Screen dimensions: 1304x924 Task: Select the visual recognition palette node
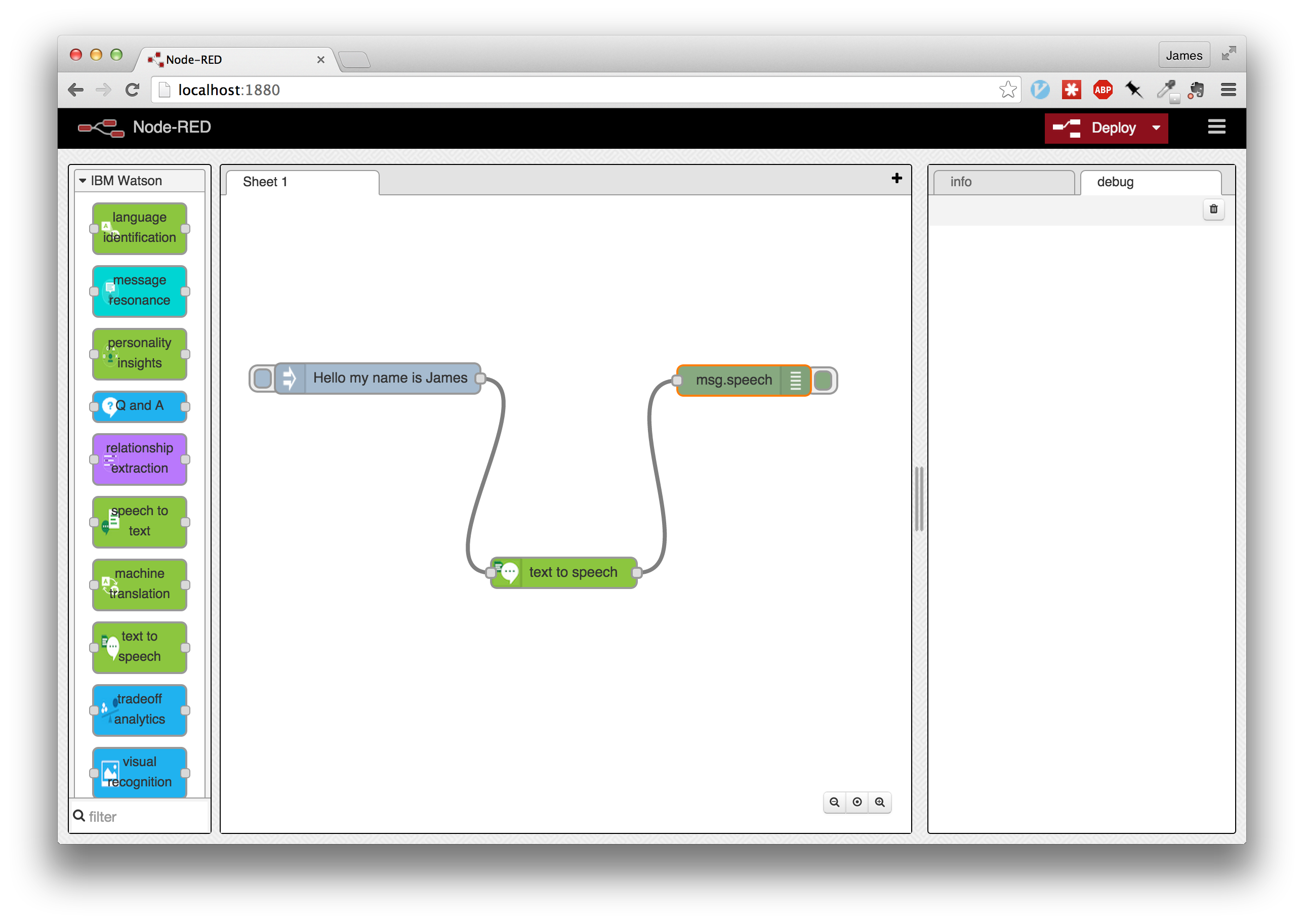pyautogui.click(x=139, y=772)
